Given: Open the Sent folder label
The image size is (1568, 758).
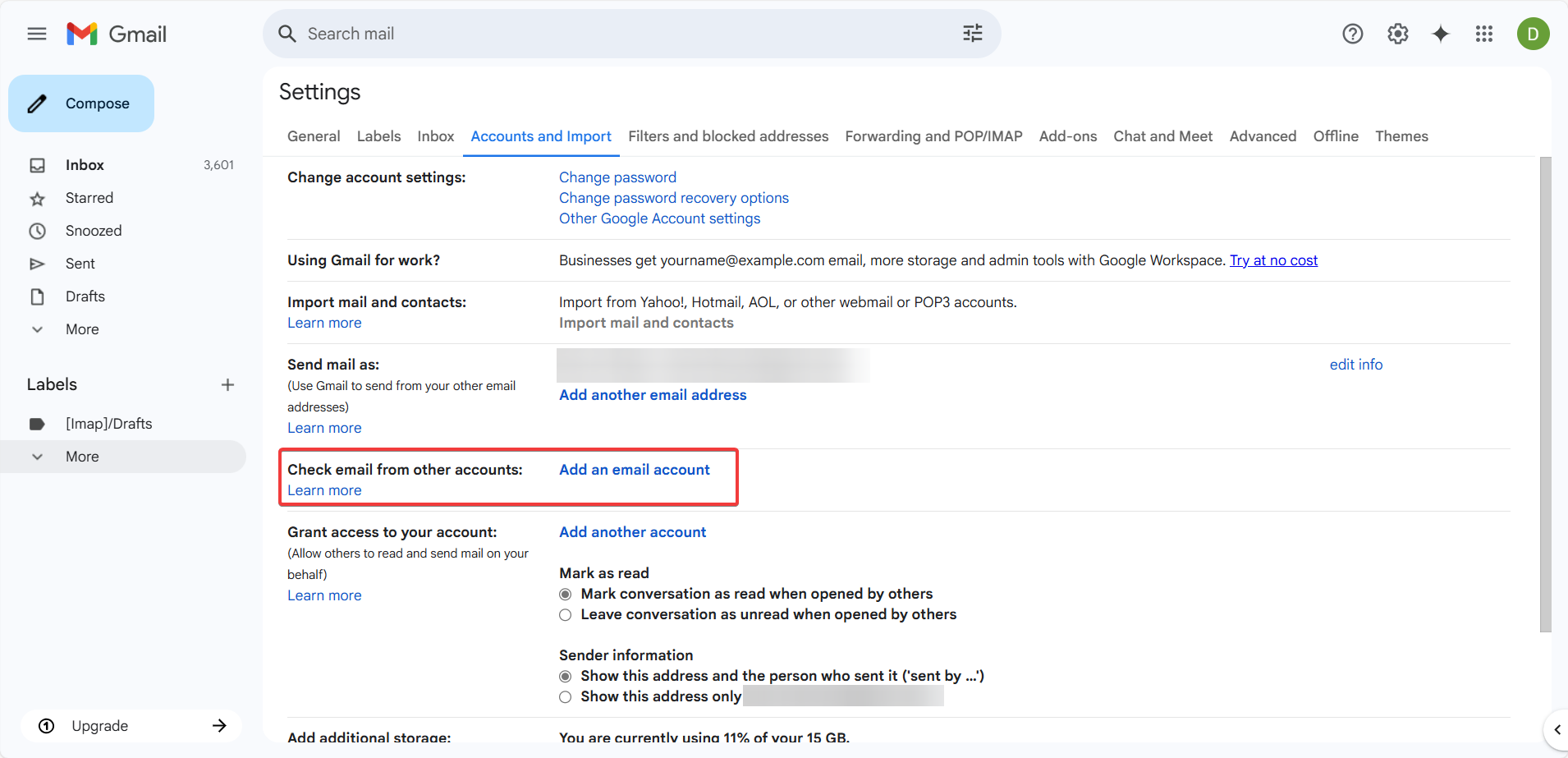Looking at the screenshot, I should click(x=80, y=264).
